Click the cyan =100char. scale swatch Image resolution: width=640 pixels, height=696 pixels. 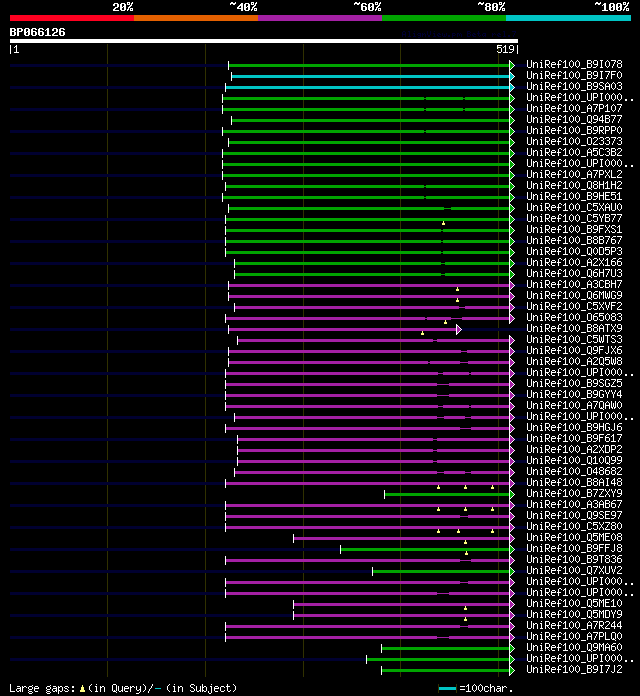pyautogui.click(x=447, y=688)
